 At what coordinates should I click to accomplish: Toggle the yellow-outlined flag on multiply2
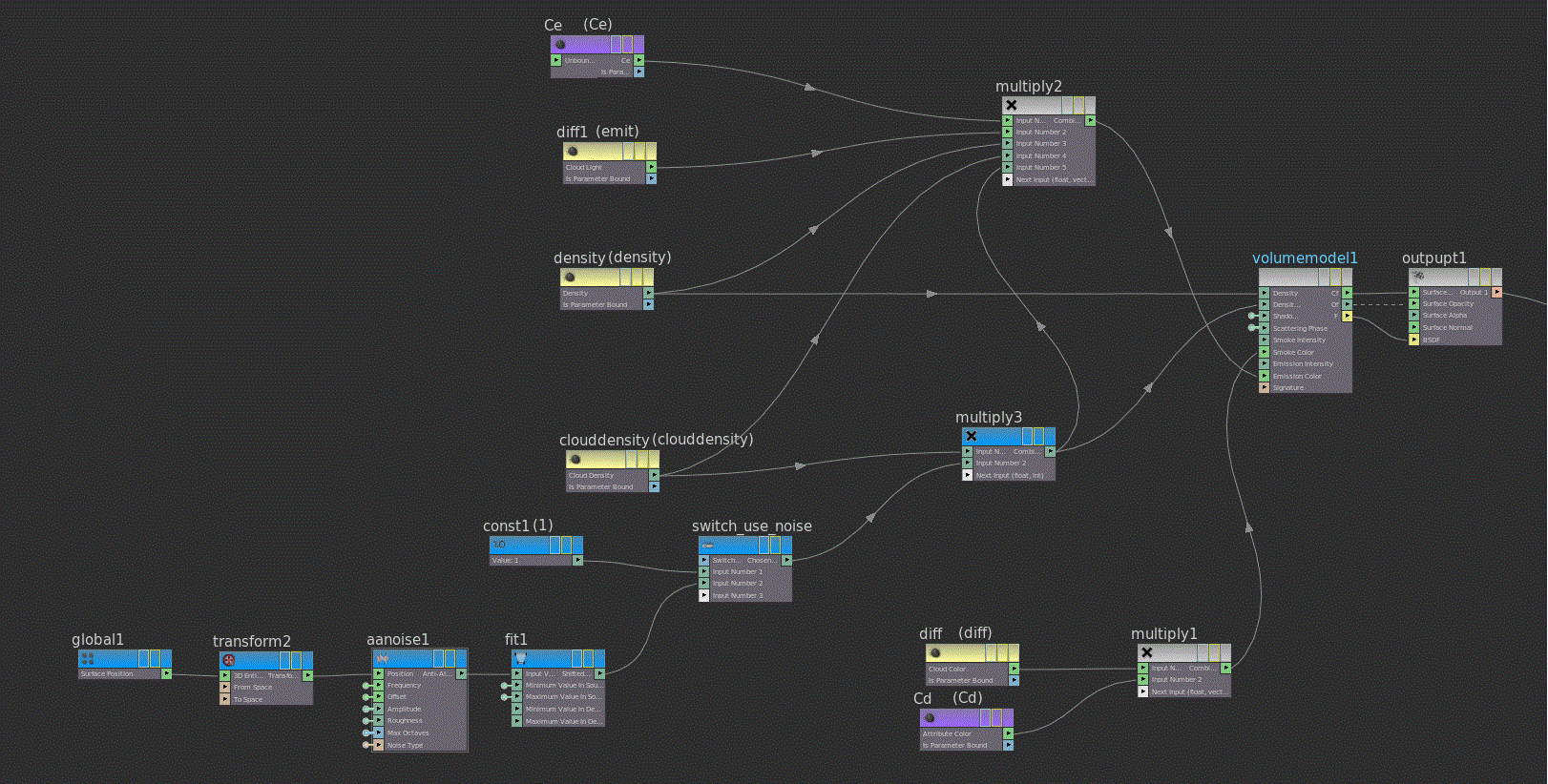tap(1078, 106)
